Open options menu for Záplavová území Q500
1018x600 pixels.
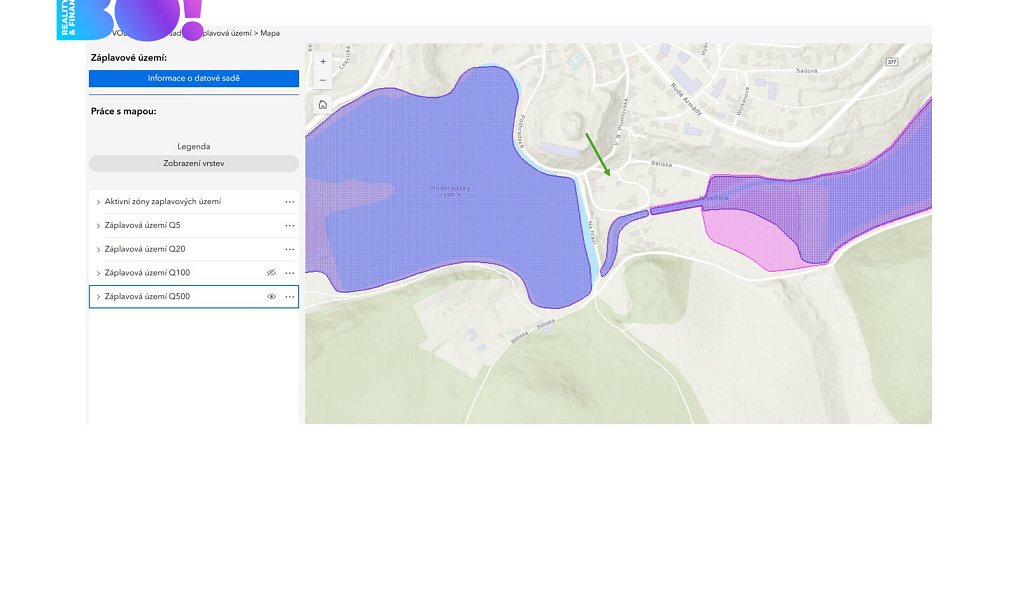point(290,297)
